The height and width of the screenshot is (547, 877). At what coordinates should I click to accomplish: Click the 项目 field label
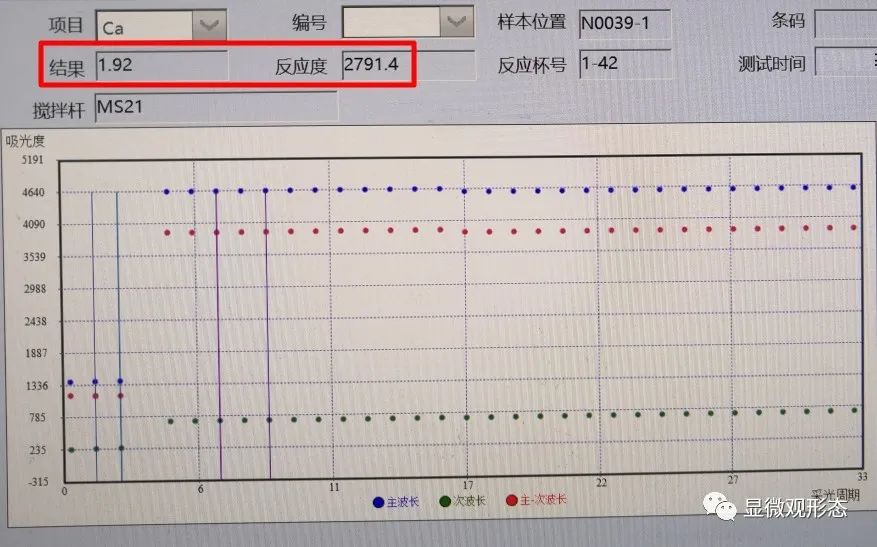pyautogui.click(x=66, y=25)
